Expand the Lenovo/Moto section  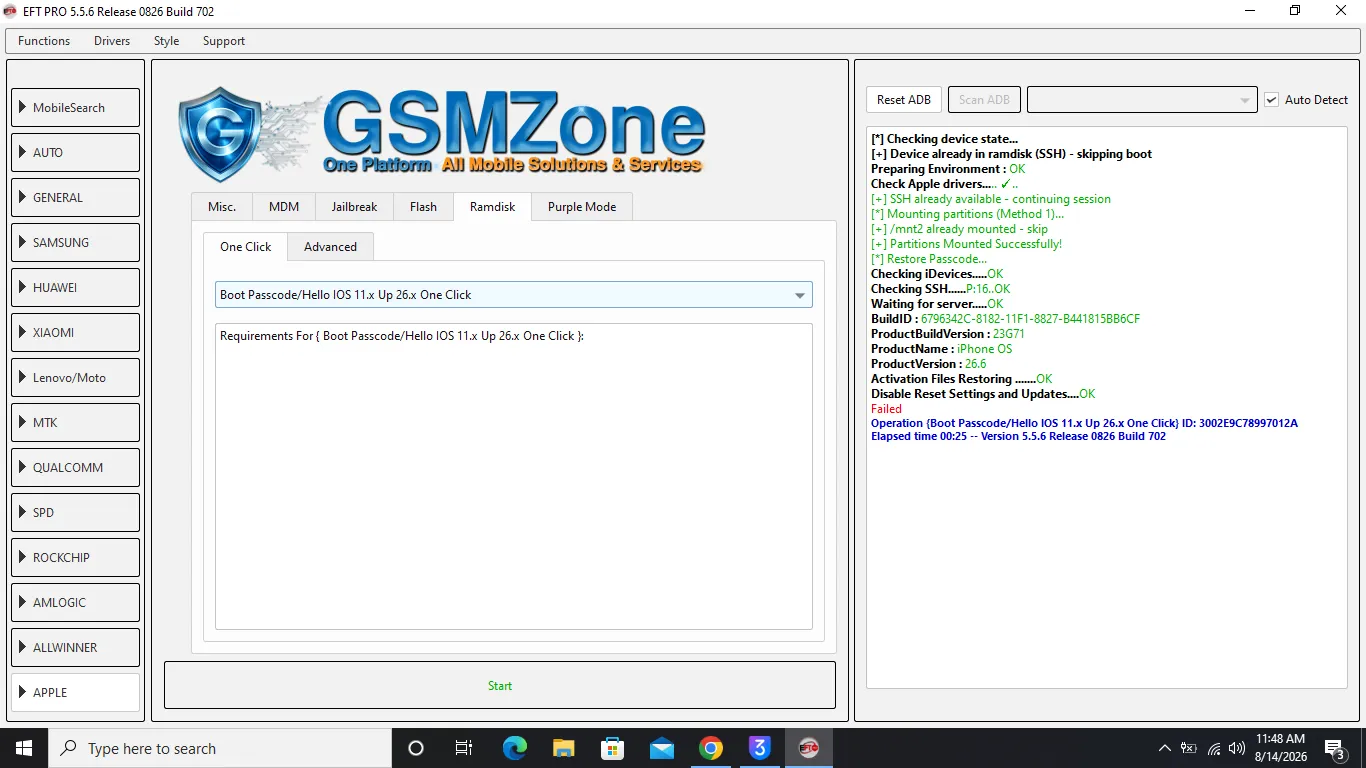pyautogui.click(x=76, y=377)
